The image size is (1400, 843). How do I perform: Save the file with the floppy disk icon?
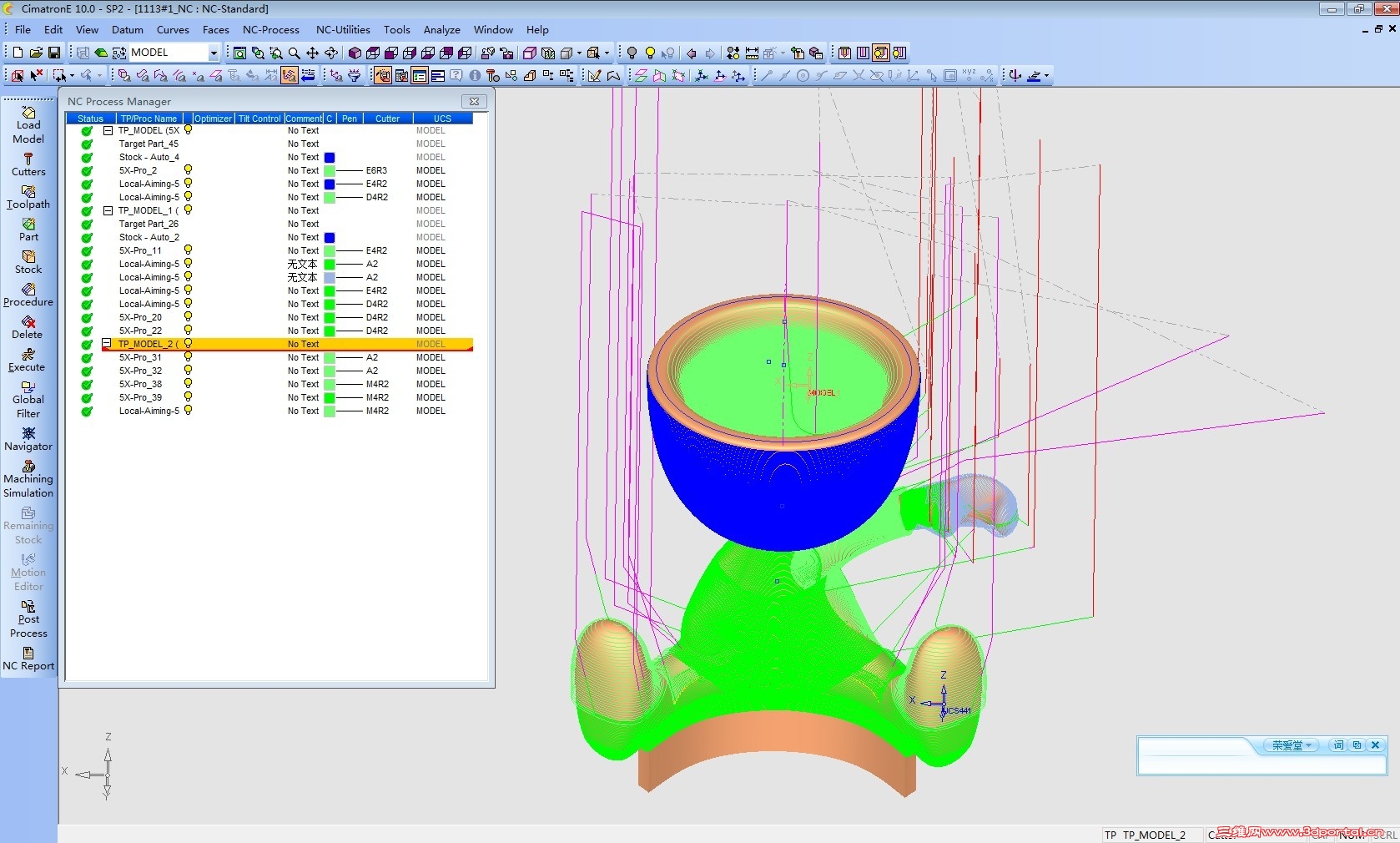[54, 53]
